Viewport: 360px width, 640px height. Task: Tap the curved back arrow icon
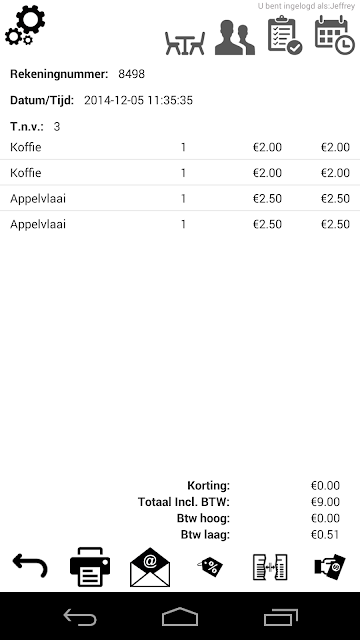pos(30,566)
